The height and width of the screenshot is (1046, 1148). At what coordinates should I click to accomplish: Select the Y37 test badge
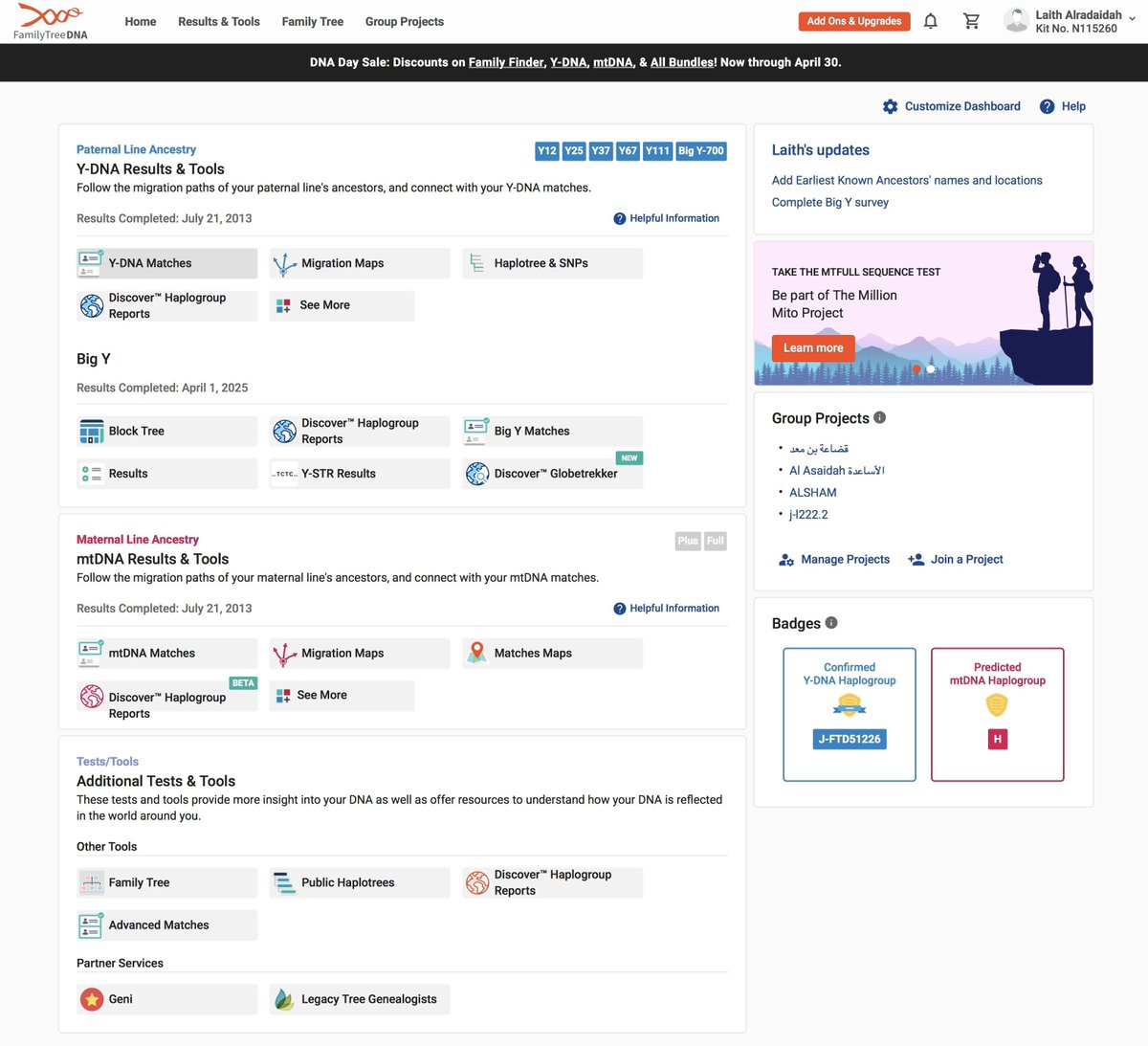(601, 151)
